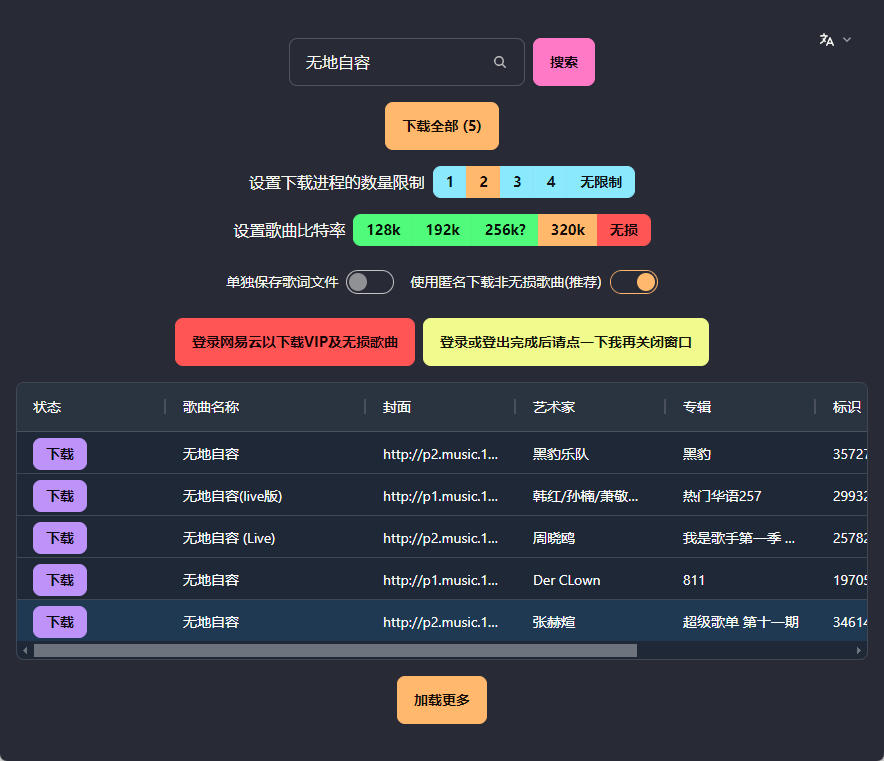Click the scrollbar left arrow
Viewport: 884px width, 761px height.
(25, 651)
